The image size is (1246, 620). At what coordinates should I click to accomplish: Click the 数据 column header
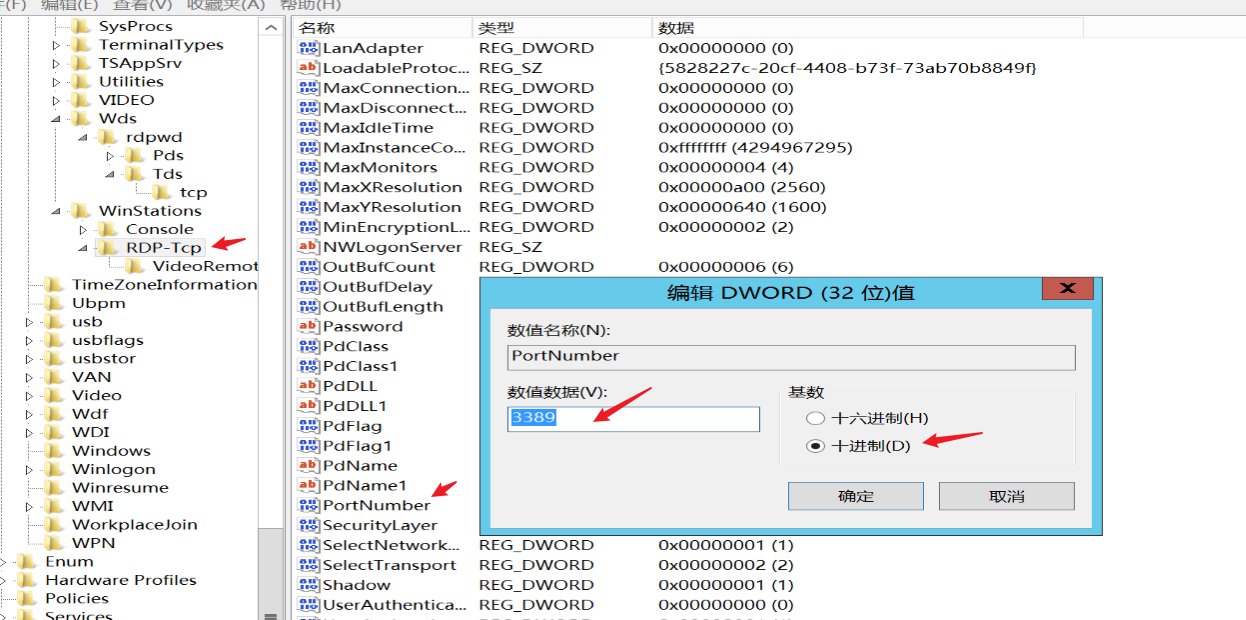tap(867, 28)
